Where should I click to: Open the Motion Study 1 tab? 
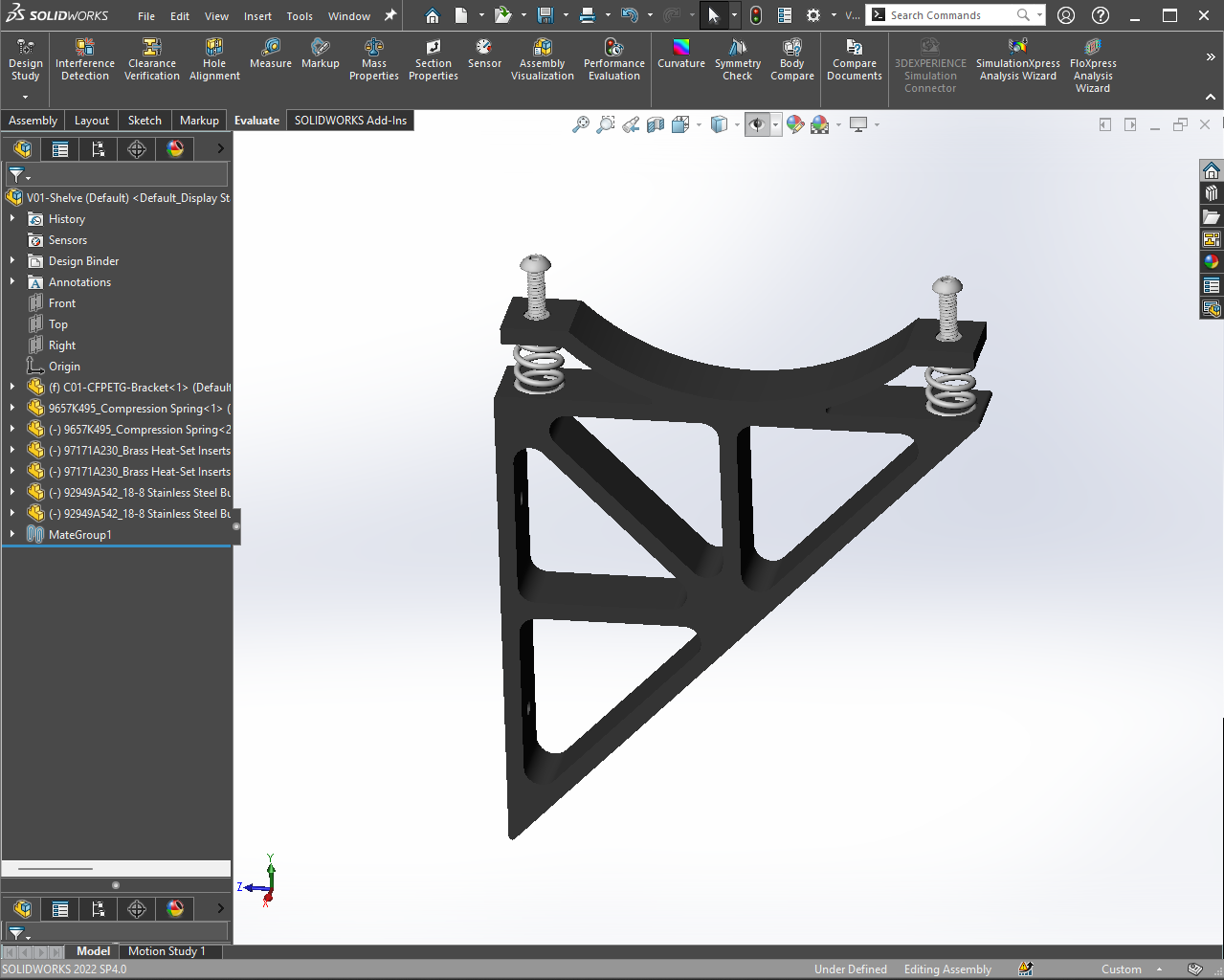tap(167, 951)
